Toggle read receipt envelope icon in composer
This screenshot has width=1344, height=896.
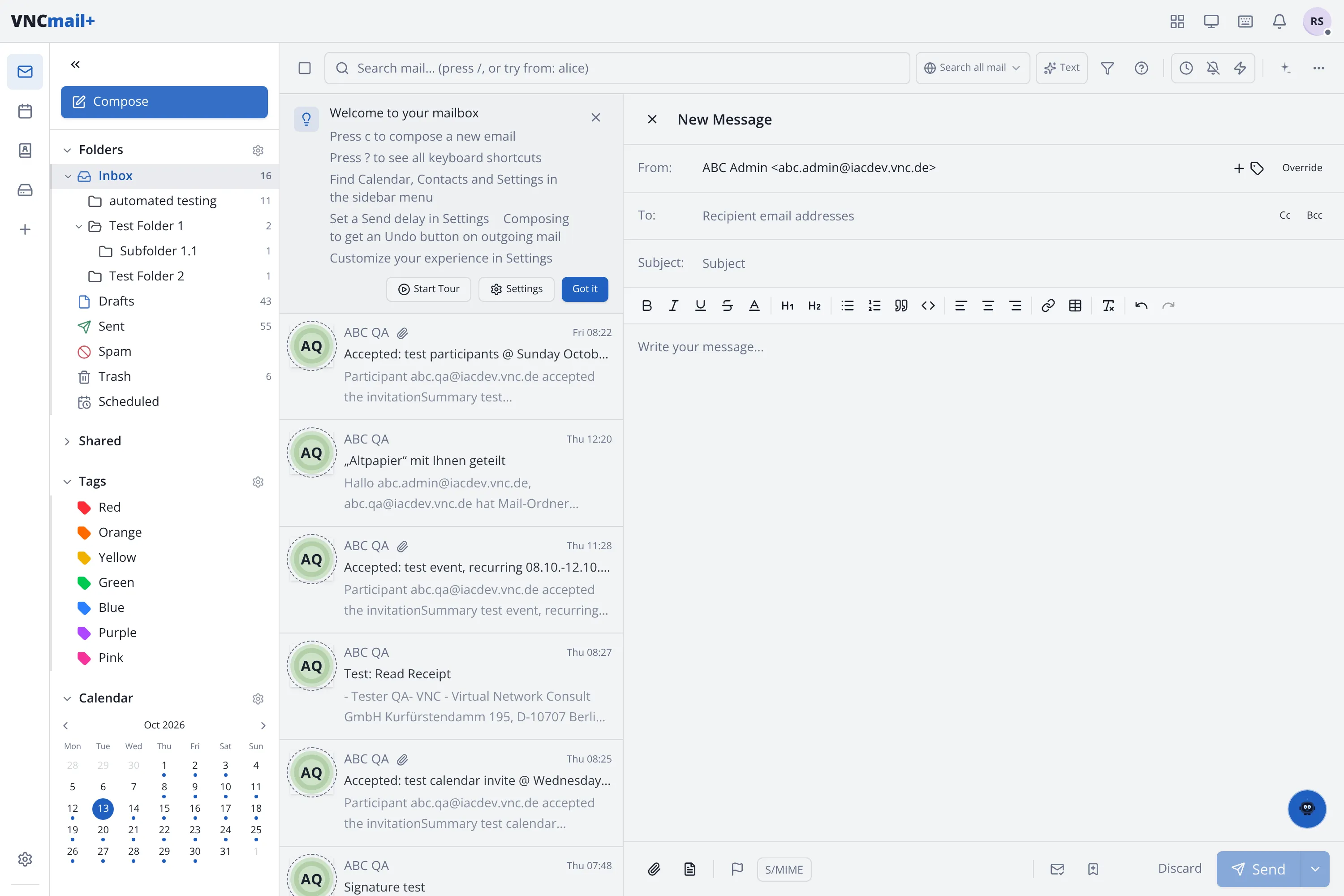point(1057,869)
